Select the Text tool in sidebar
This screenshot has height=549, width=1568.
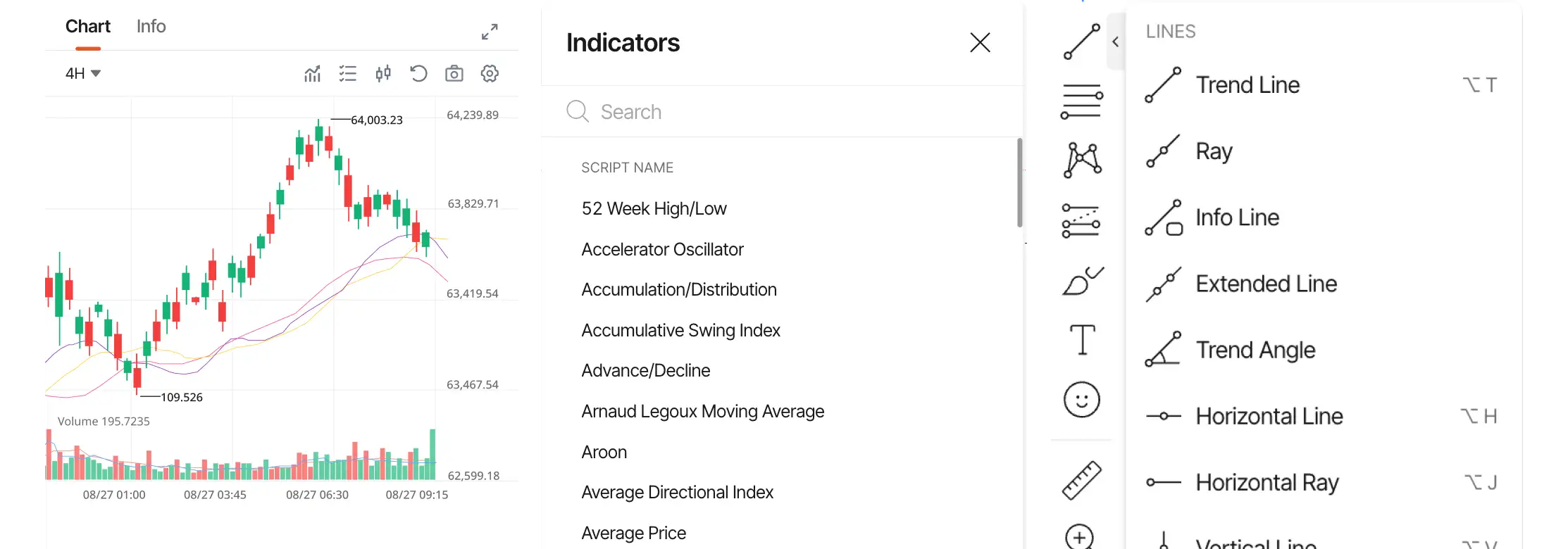tap(1082, 340)
